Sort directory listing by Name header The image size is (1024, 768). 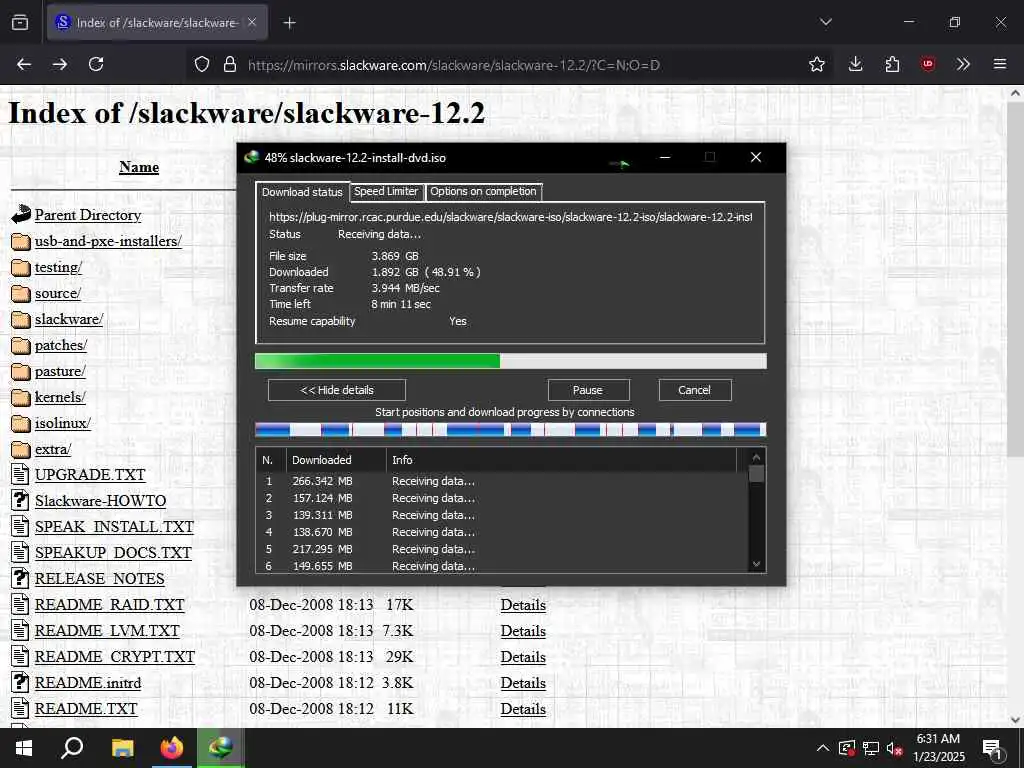click(139, 167)
